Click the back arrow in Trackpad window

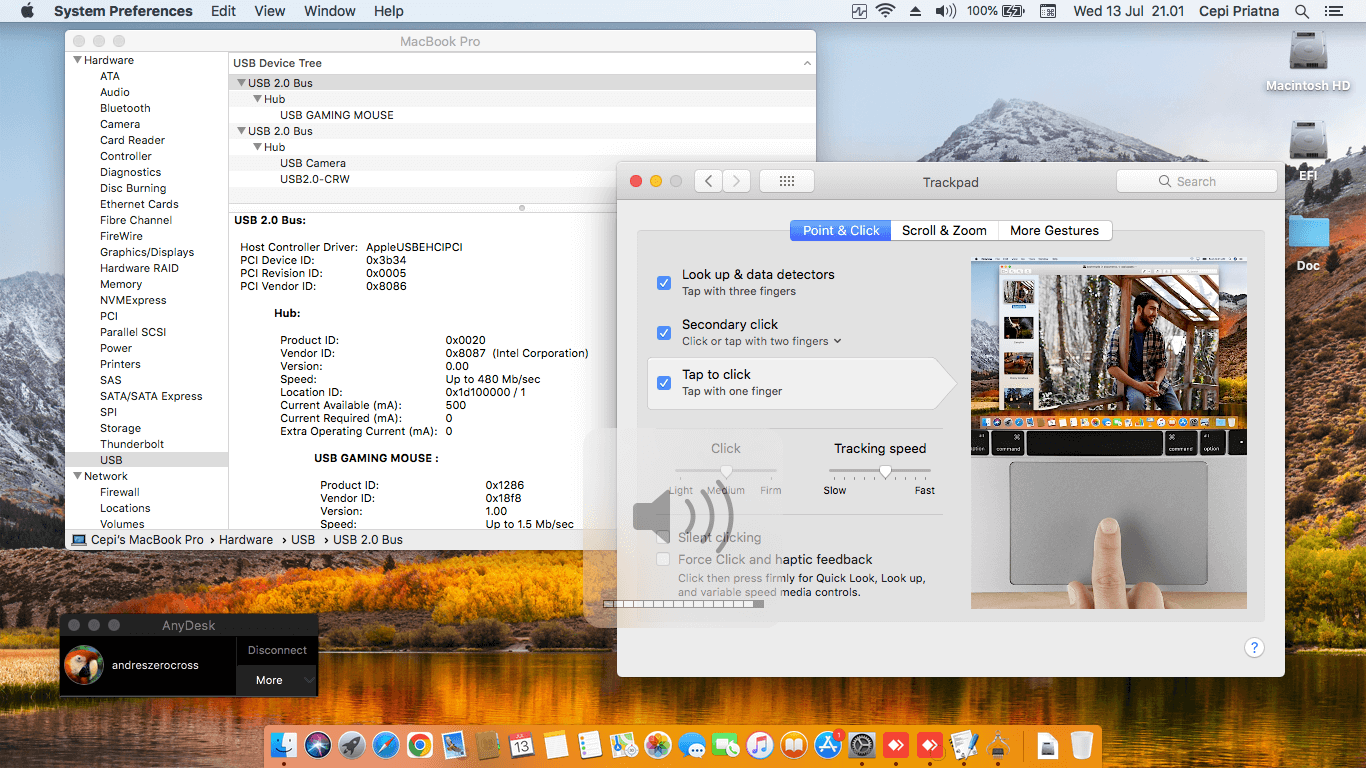708,181
